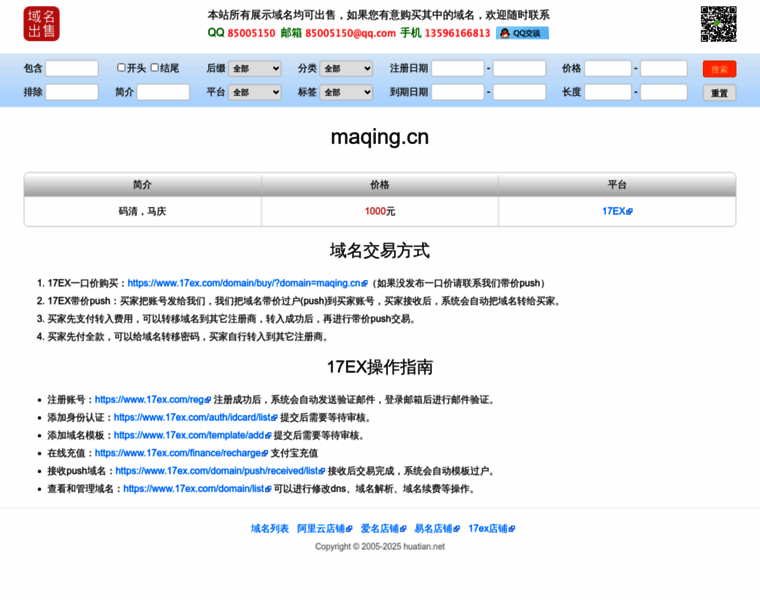The width and height of the screenshot is (760, 600).
Task: Open the 分类 dropdown menu
Action: pos(346,69)
